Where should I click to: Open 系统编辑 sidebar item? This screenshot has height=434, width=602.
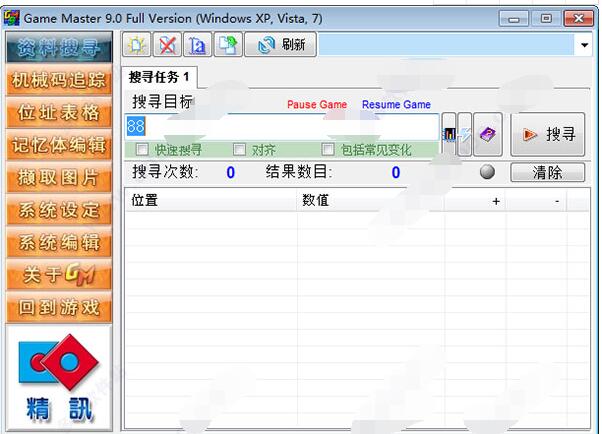tap(59, 243)
